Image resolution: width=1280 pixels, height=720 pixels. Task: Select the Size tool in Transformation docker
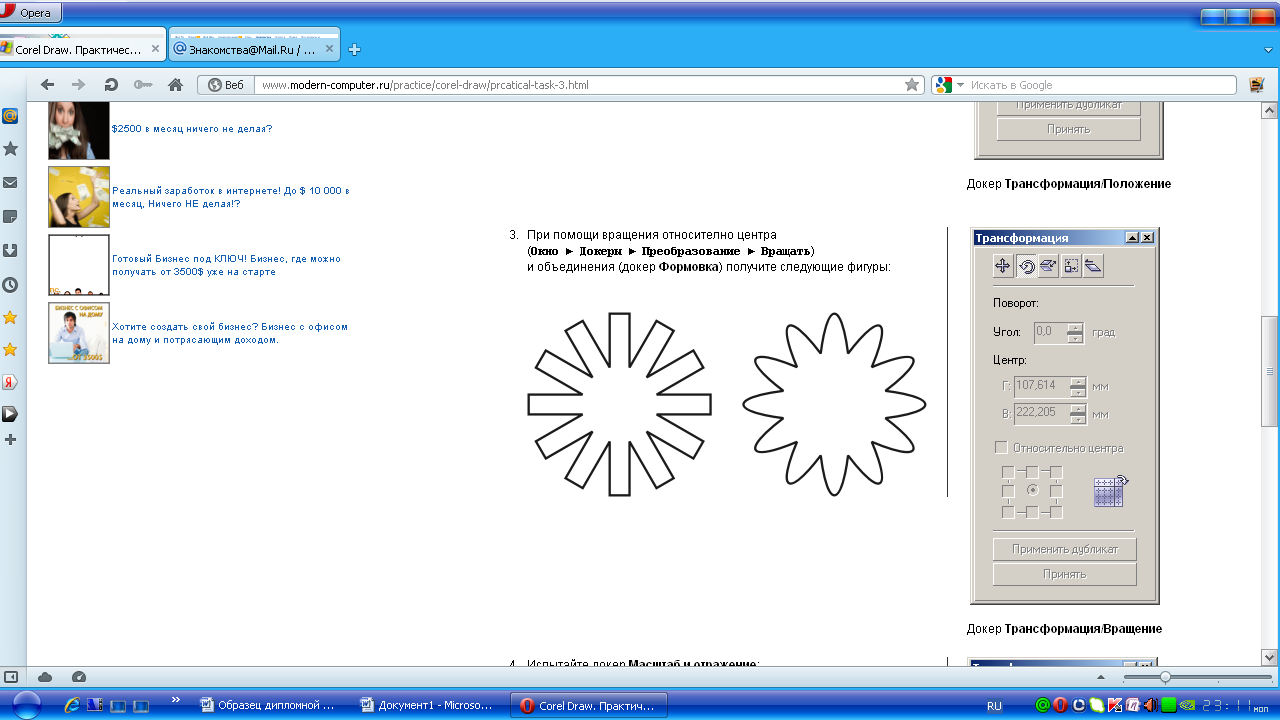pos(1071,266)
